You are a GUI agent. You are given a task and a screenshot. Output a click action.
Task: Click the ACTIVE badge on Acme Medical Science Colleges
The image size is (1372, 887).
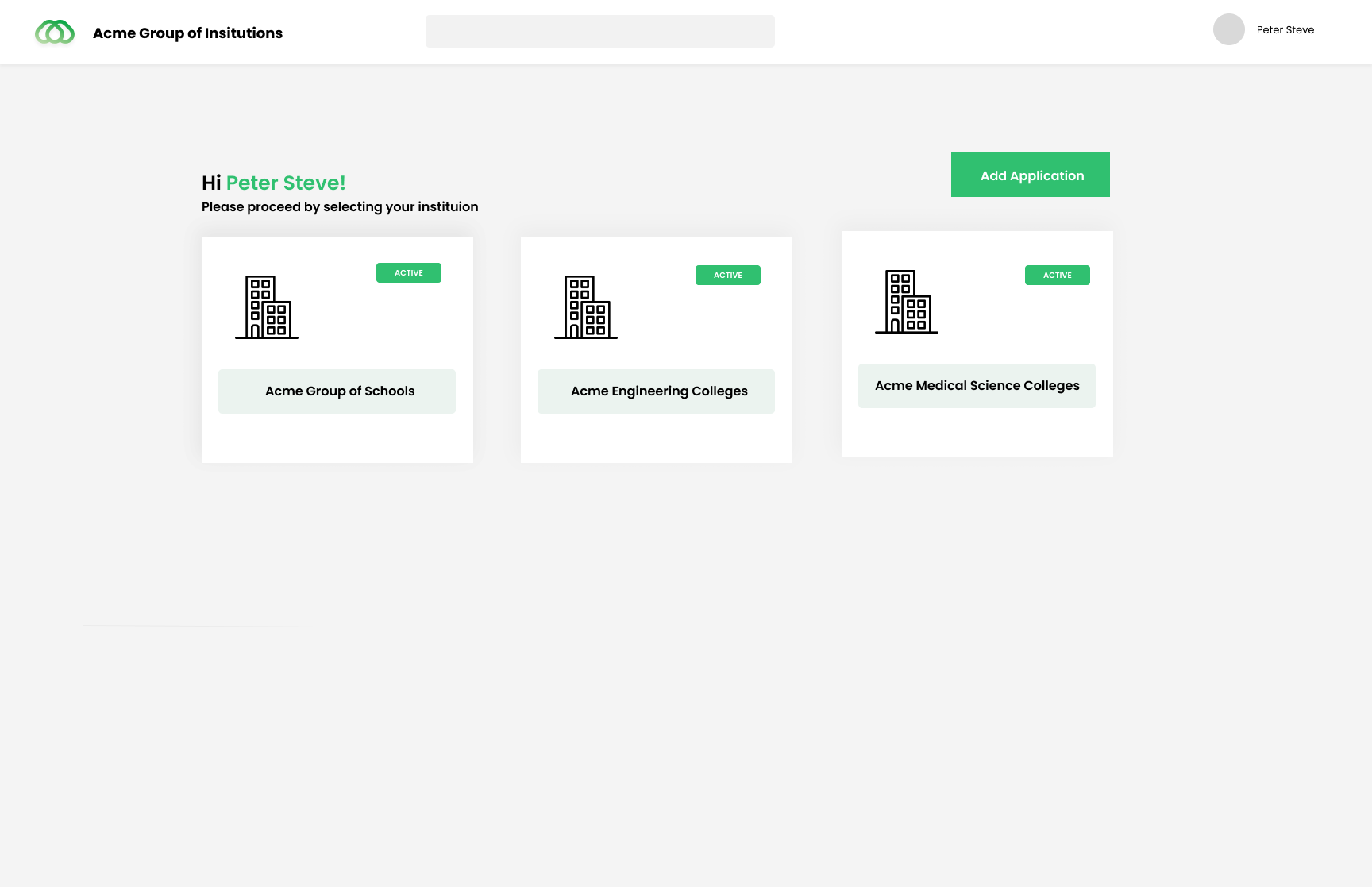point(1057,275)
